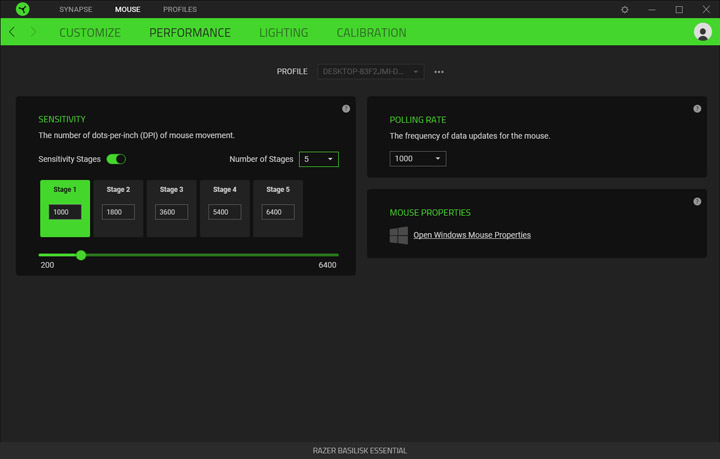The width and height of the screenshot is (720, 459).
Task: Click the Sensitivity heading text
Action: pyautogui.click(x=62, y=119)
